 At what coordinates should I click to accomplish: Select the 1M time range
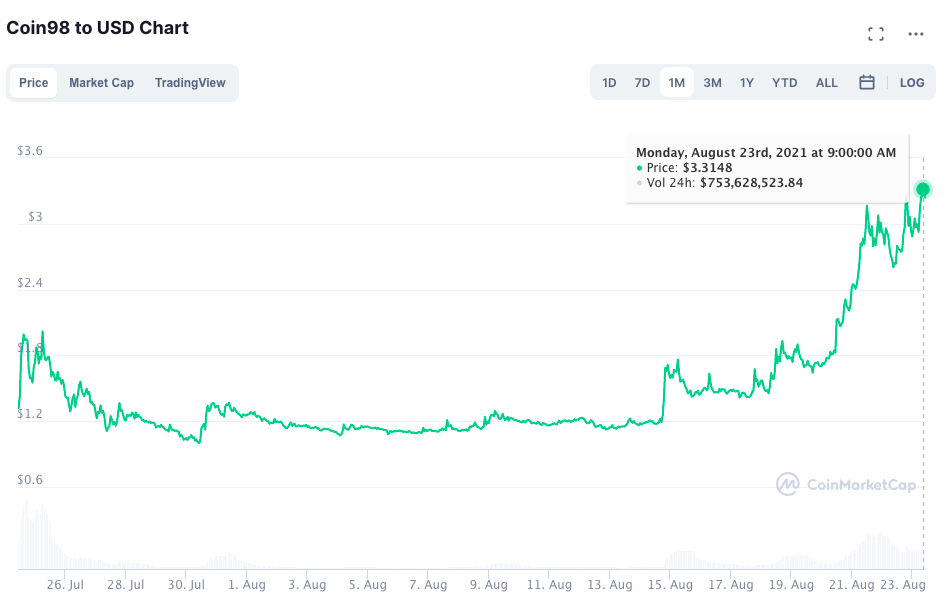677,83
